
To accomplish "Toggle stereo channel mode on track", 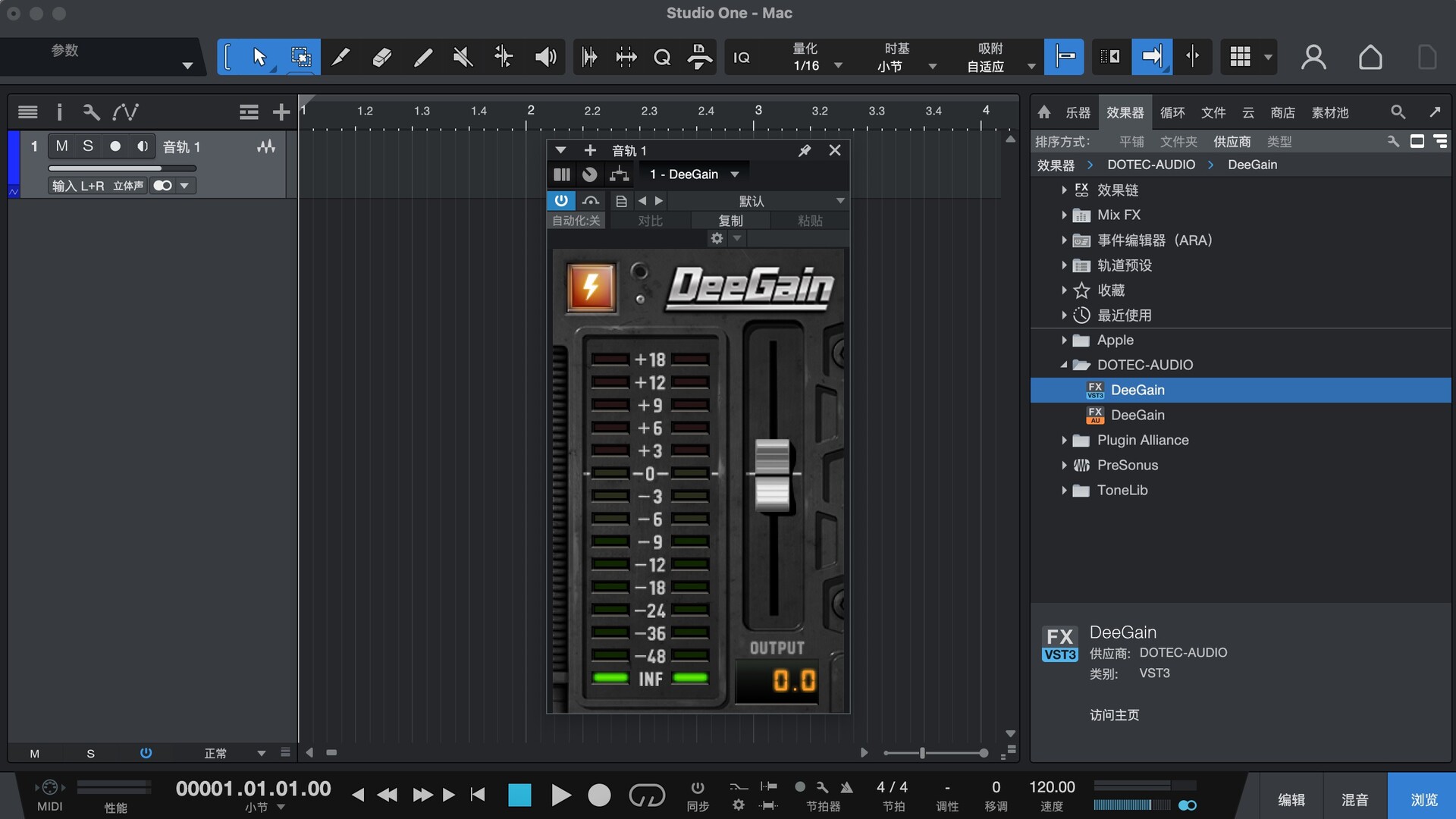I will click(163, 186).
